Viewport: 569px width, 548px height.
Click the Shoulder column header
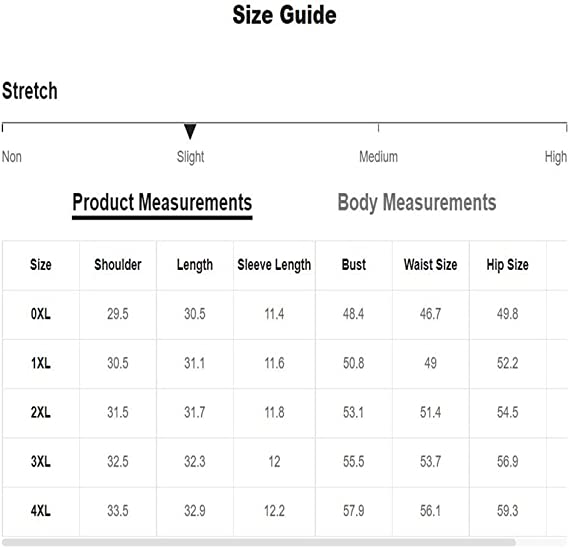tap(118, 265)
